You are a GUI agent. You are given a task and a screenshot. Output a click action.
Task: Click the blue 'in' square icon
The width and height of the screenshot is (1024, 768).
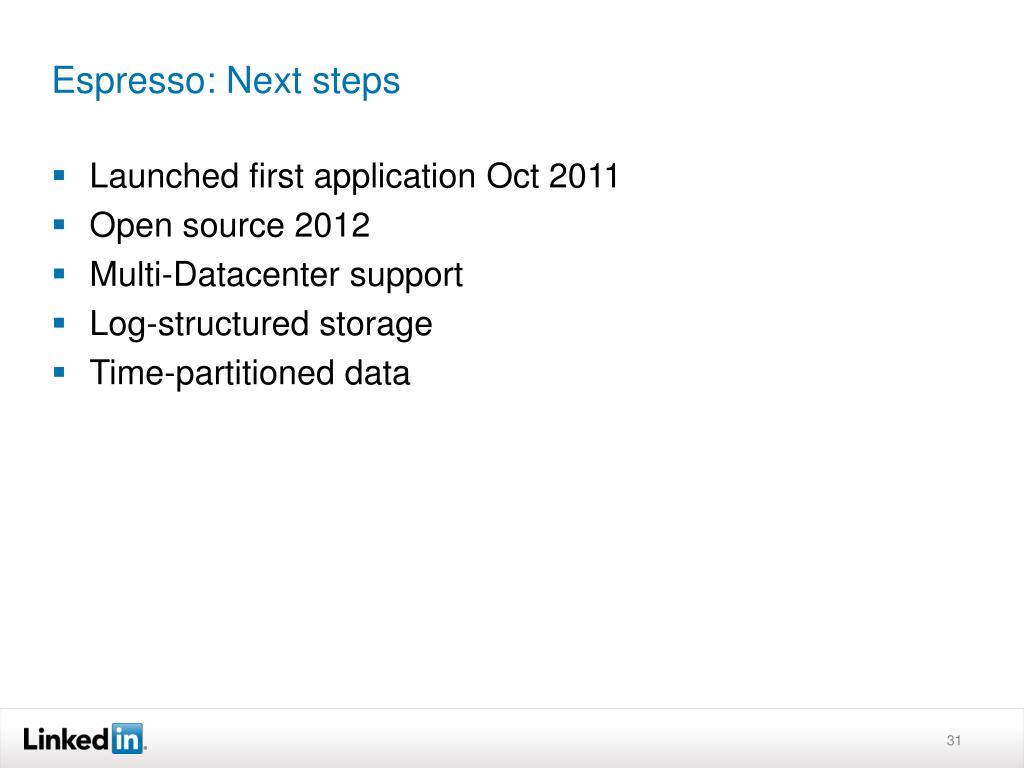click(x=127, y=739)
